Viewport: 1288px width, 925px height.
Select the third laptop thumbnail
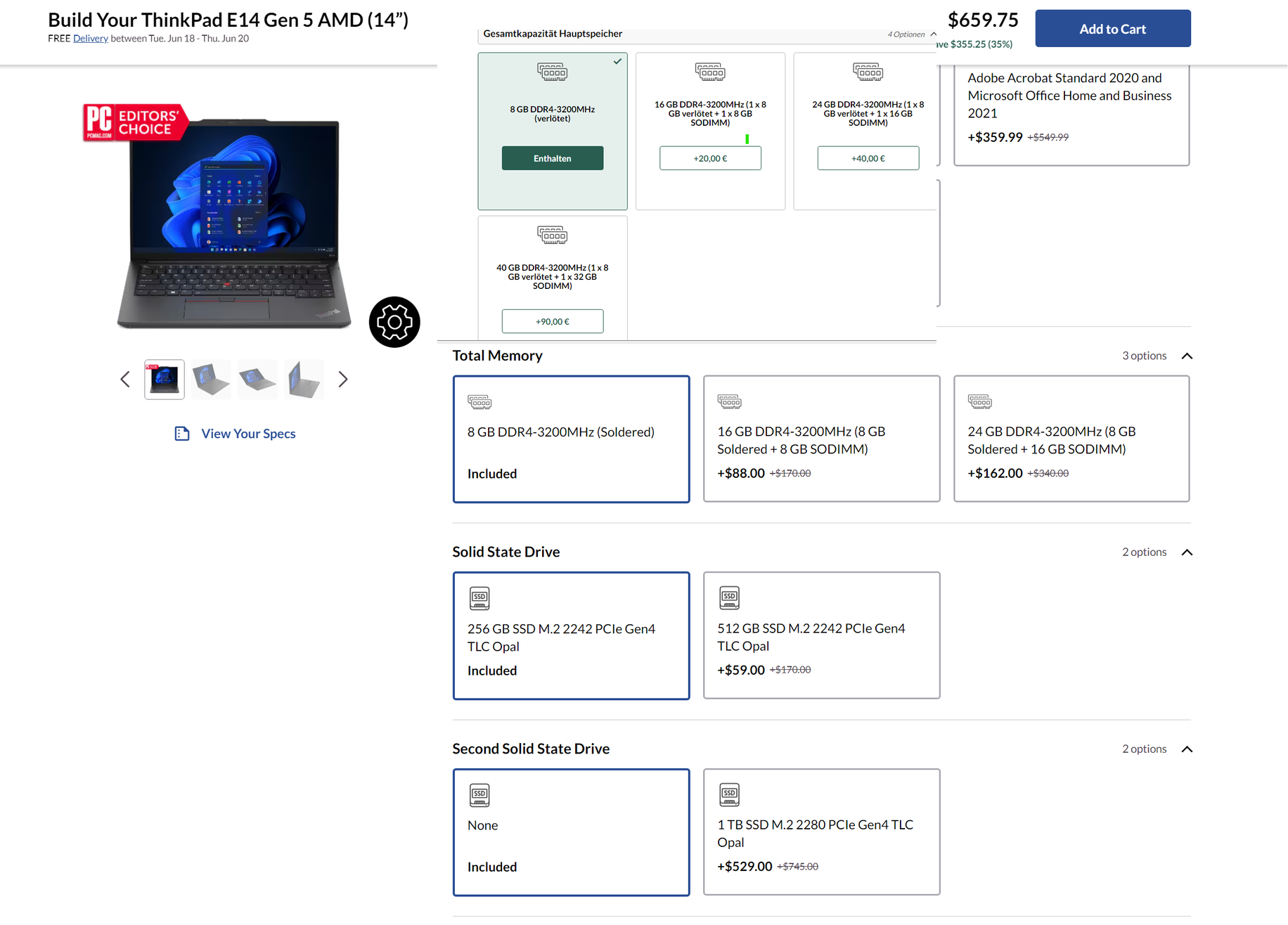tap(257, 380)
